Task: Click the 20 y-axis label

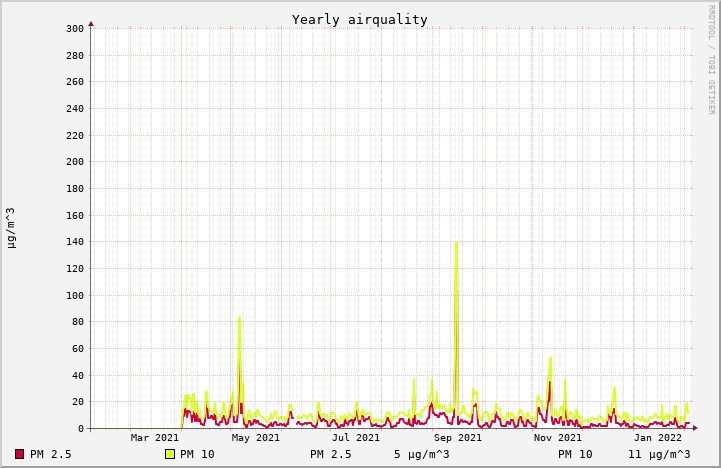Action: (78, 402)
